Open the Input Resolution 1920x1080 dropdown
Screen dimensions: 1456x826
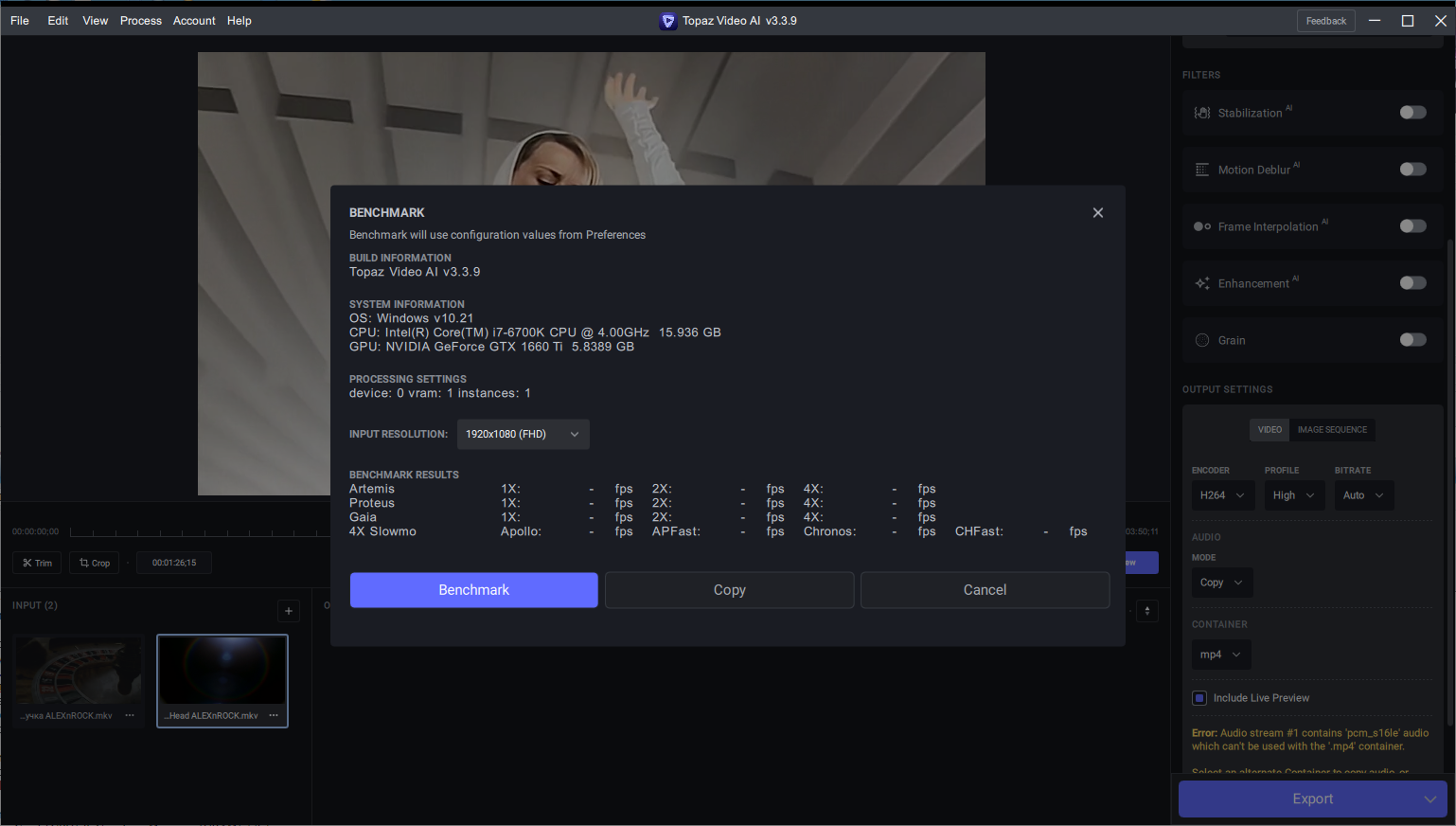click(x=524, y=434)
